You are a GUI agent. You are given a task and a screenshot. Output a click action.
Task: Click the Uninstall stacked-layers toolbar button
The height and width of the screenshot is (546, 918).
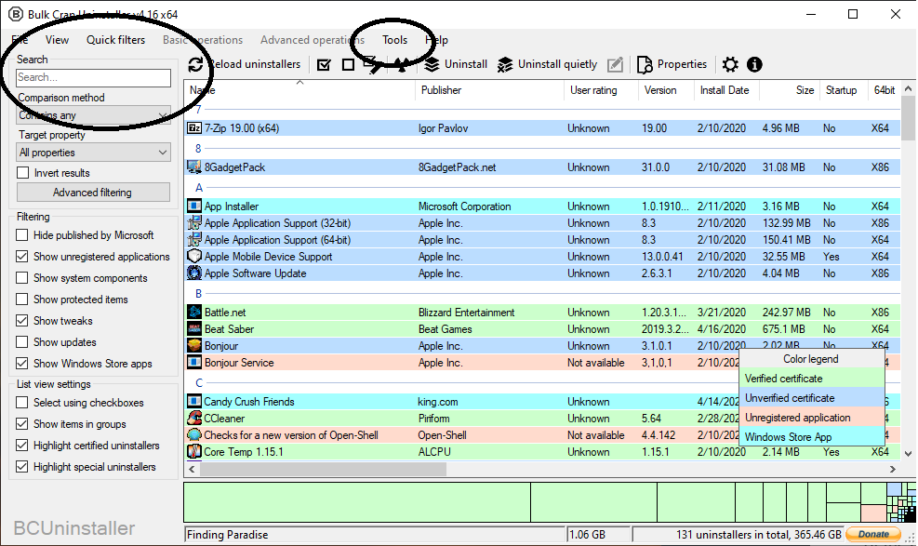(457, 64)
